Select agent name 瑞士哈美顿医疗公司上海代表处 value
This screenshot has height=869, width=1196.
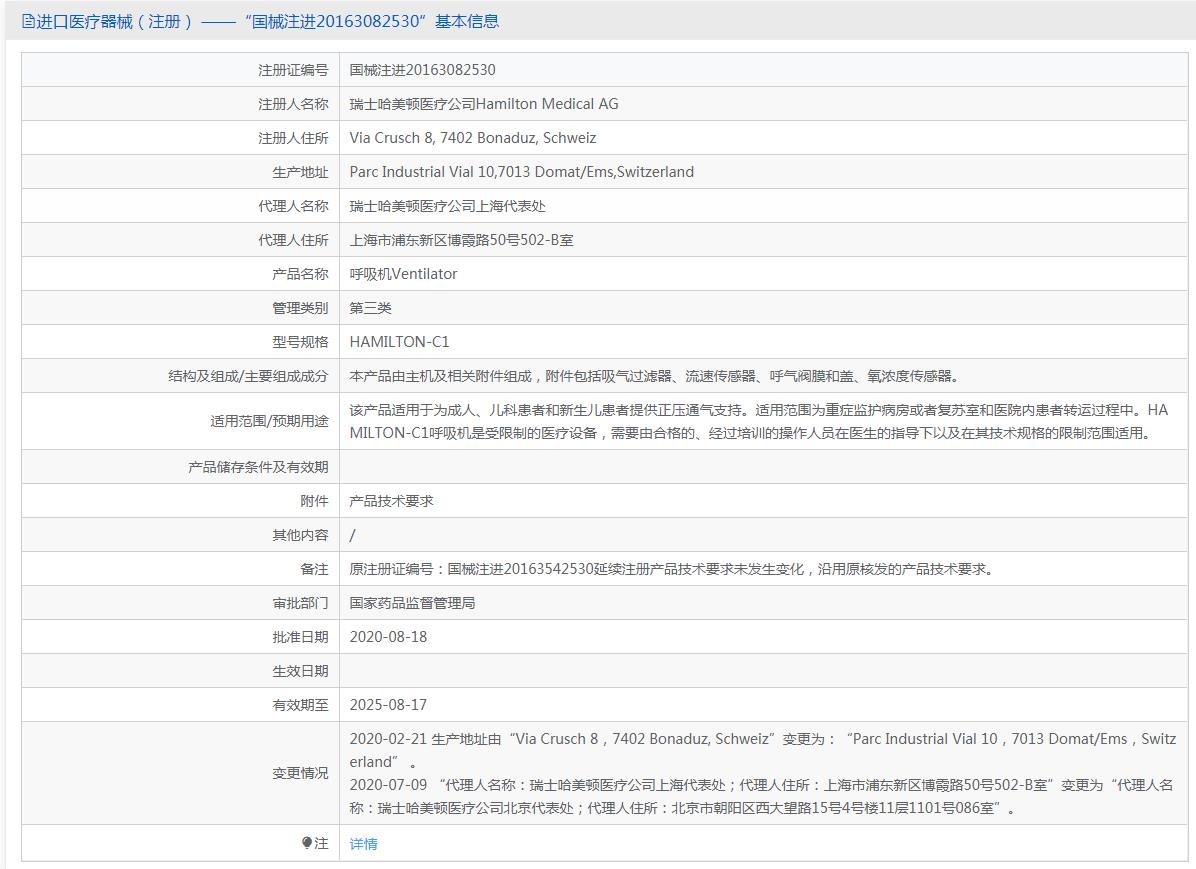(x=447, y=206)
